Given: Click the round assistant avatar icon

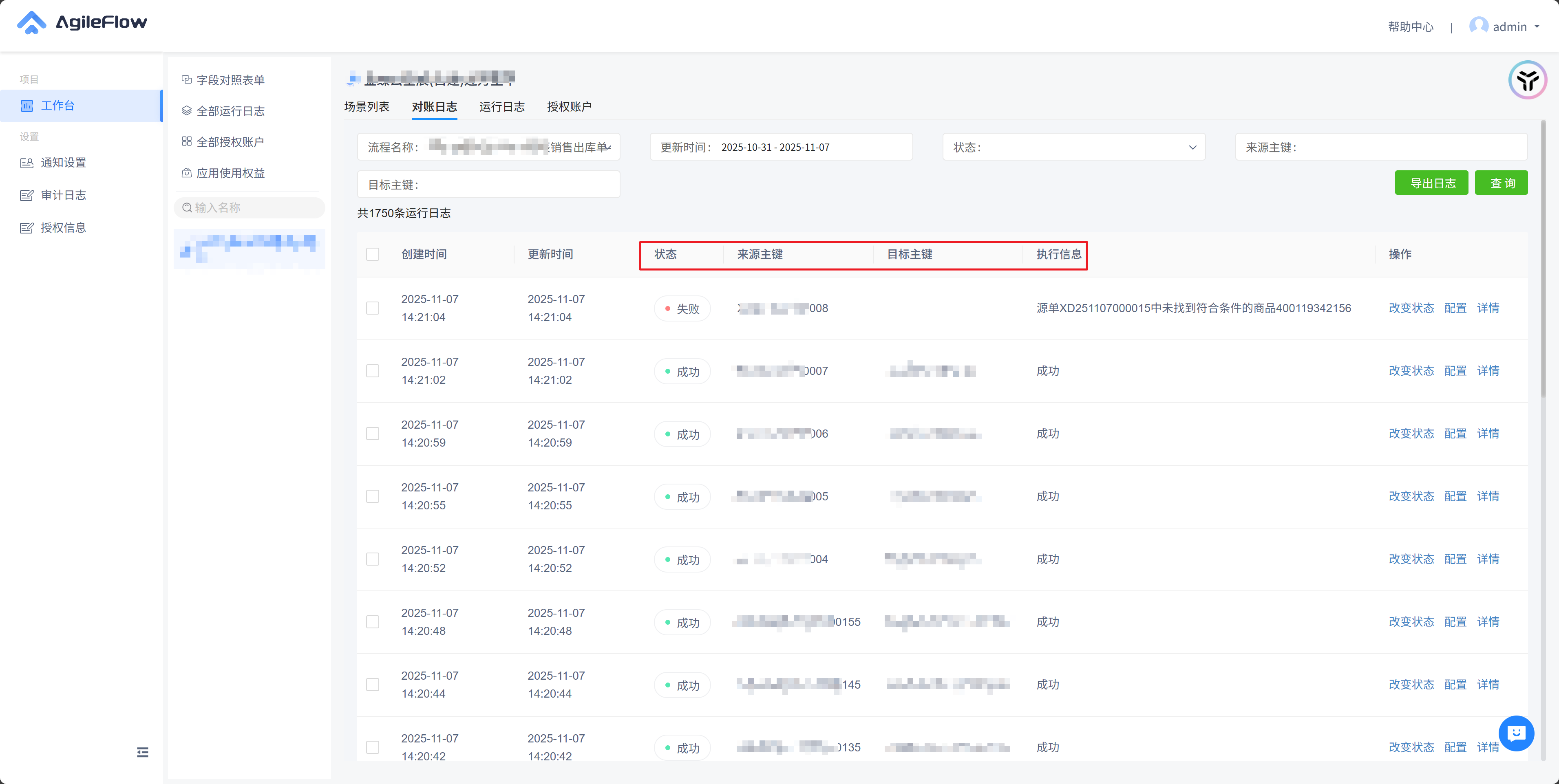Looking at the screenshot, I should 1527,80.
